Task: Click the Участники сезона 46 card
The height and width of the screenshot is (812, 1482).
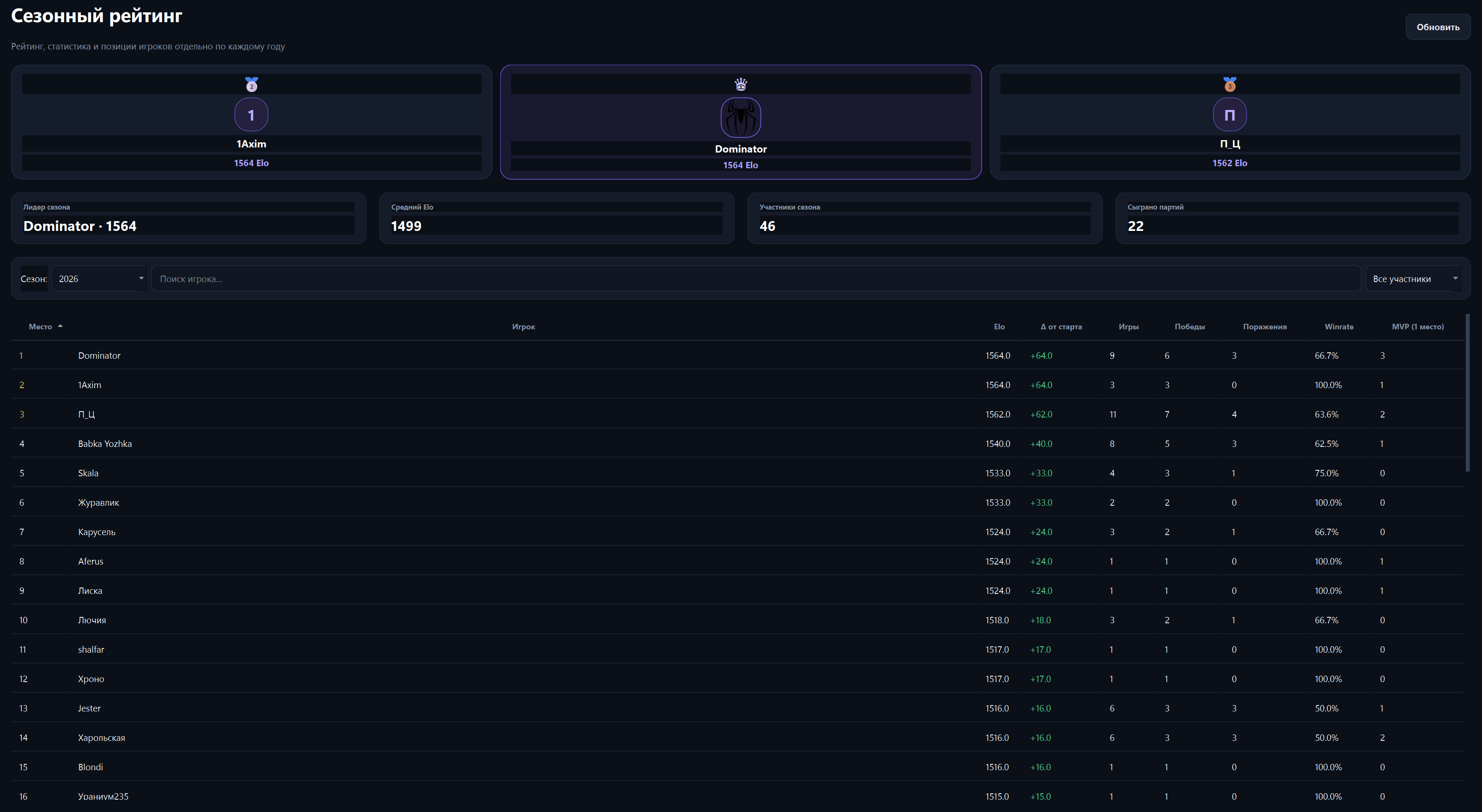Action: 925,218
